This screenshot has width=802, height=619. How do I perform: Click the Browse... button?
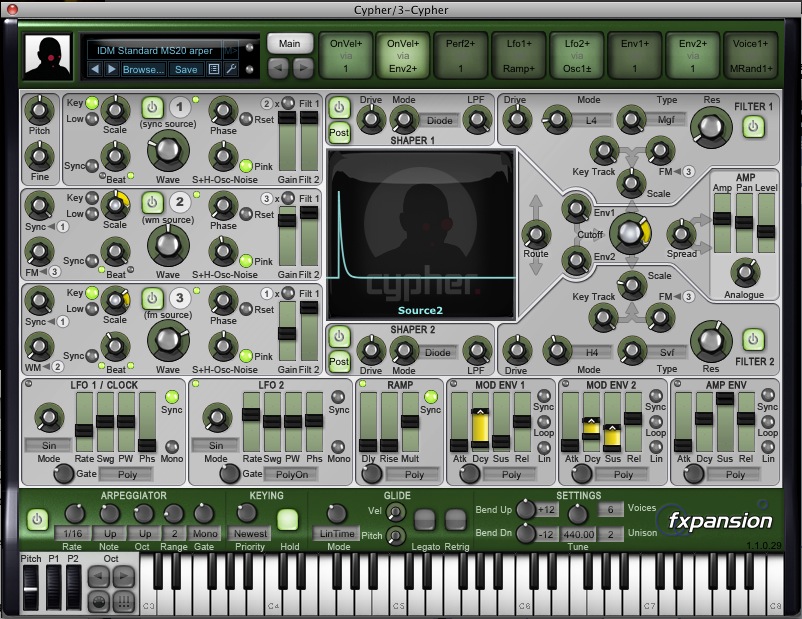[144, 70]
